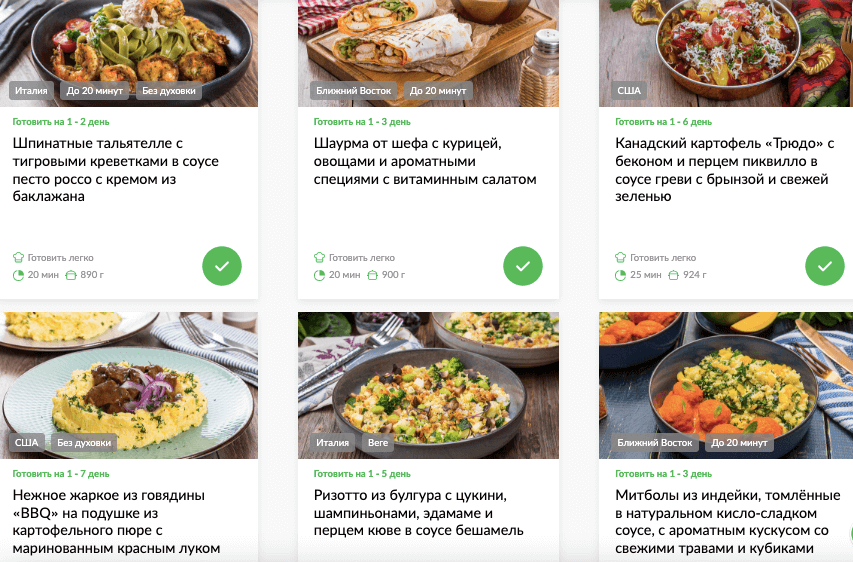Select «Ближний Восток» tag on shawarma photo
Viewport: 853px width, 562px height.
(354, 91)
